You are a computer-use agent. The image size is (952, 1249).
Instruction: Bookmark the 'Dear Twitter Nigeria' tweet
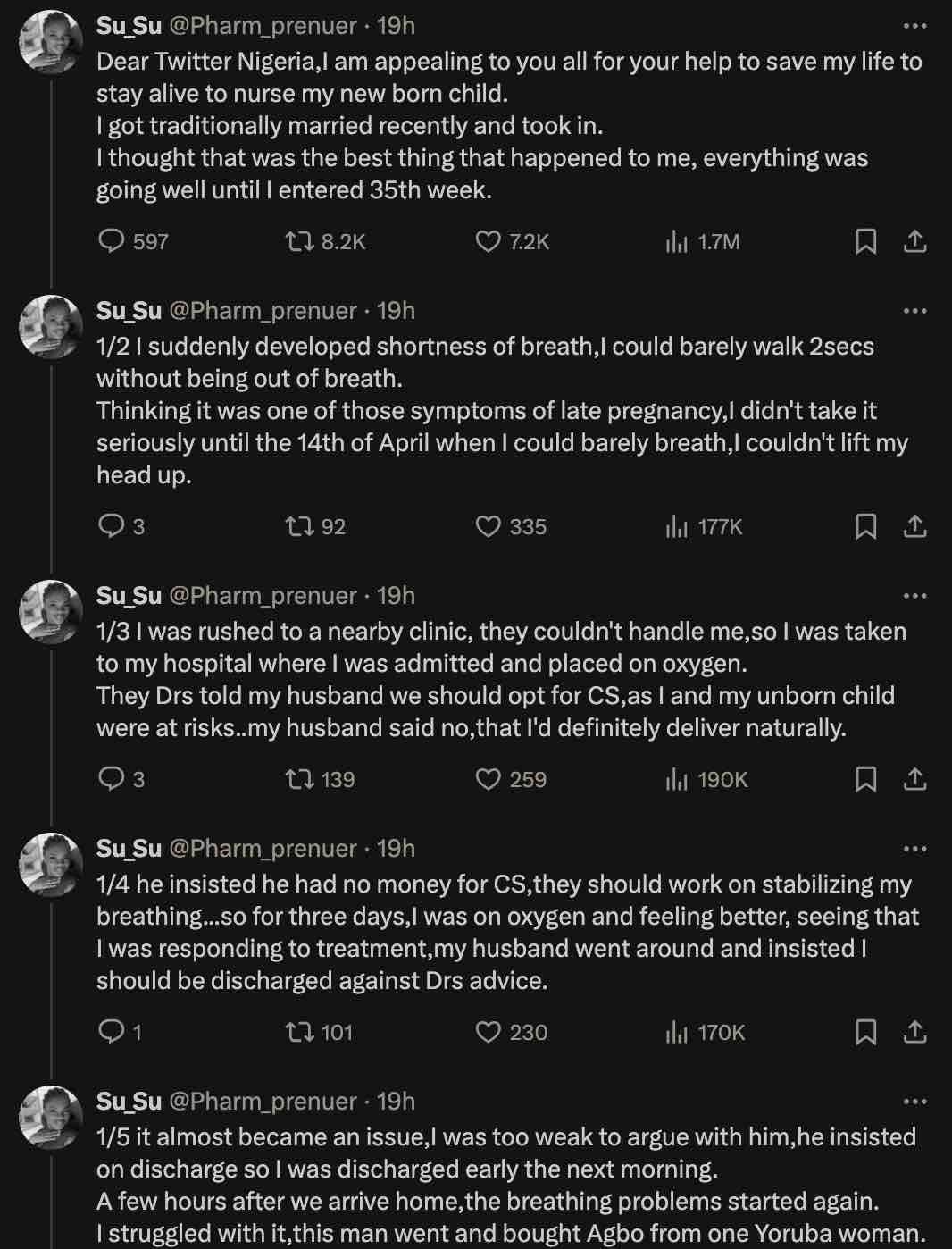(865, 241)
